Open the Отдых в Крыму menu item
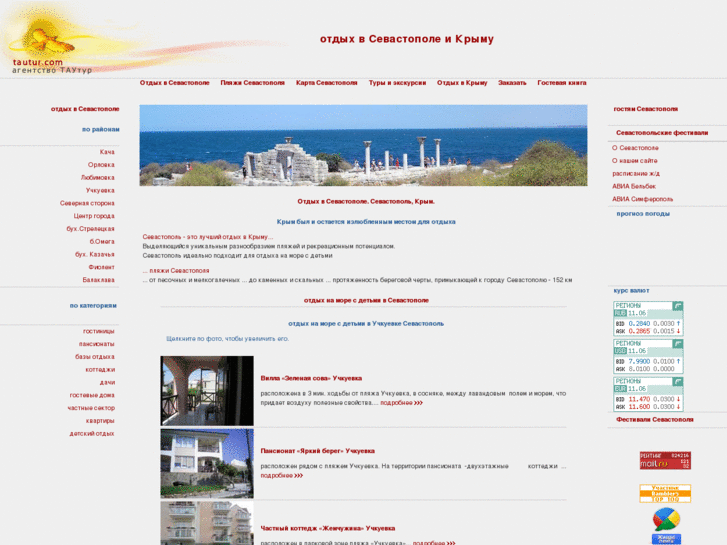Image resolution: width=727 pixels, height=545 pixels. point(462,83)
